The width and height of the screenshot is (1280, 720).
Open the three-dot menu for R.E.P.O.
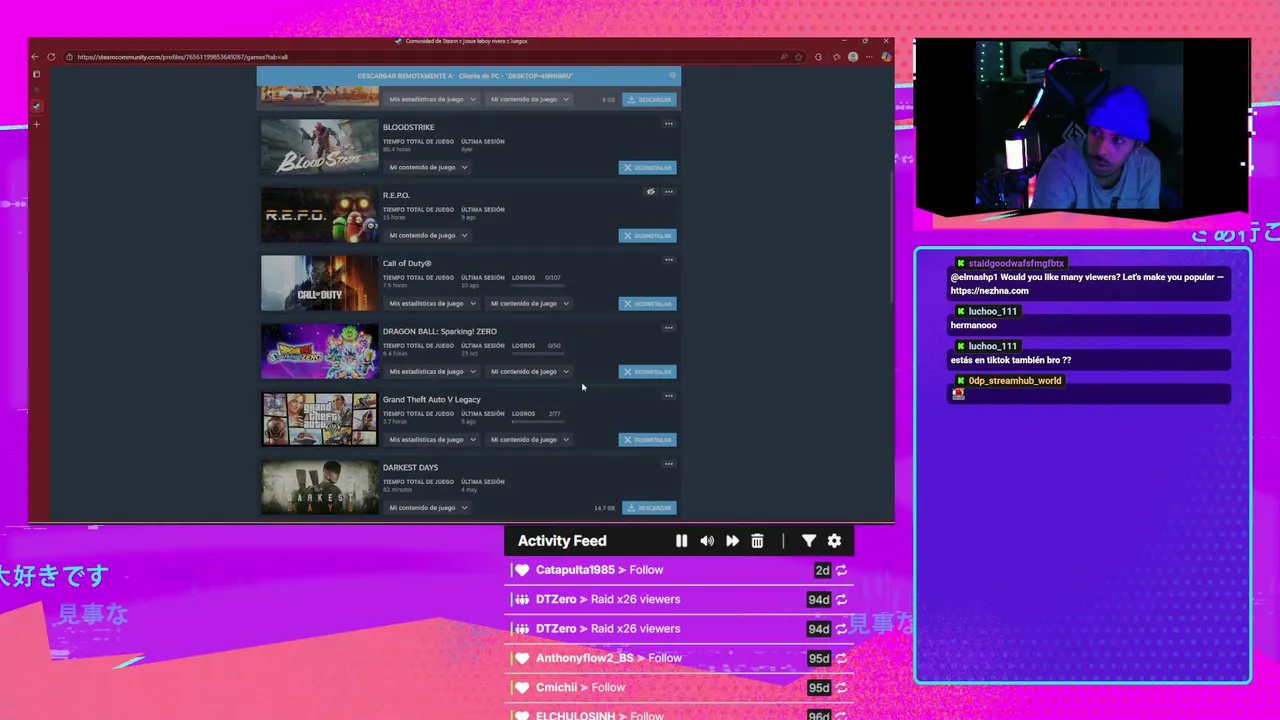tap(669, 192)
